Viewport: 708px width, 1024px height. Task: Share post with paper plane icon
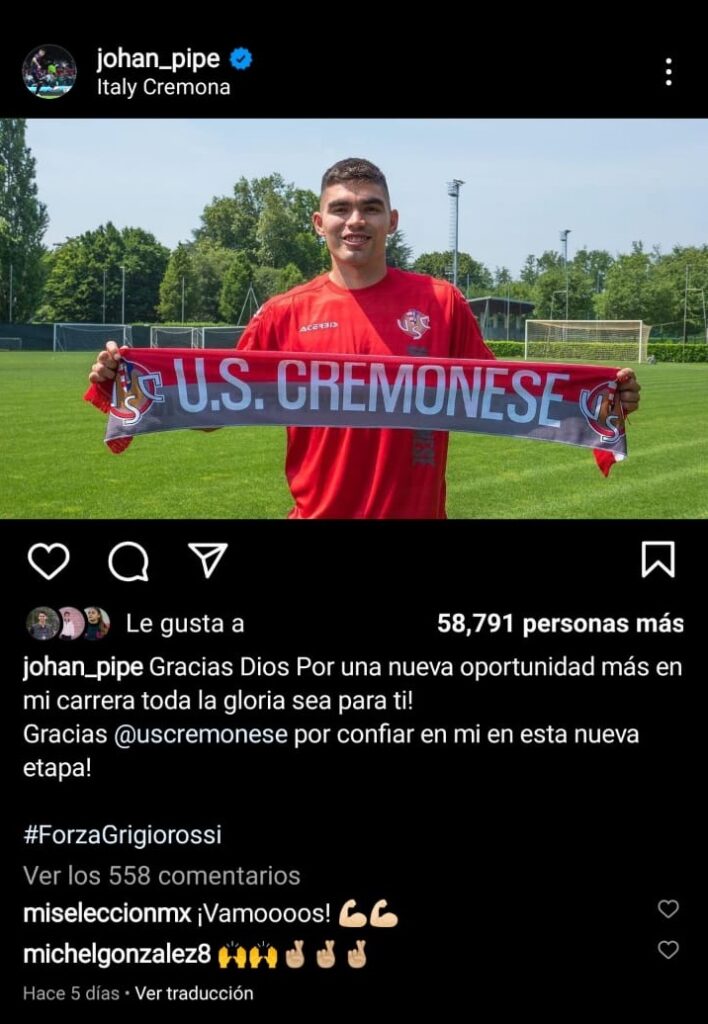click(208, 560)
